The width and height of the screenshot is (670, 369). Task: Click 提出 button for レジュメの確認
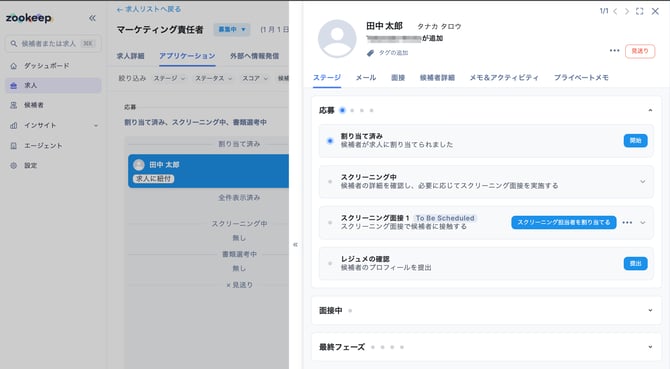point(635,264)
